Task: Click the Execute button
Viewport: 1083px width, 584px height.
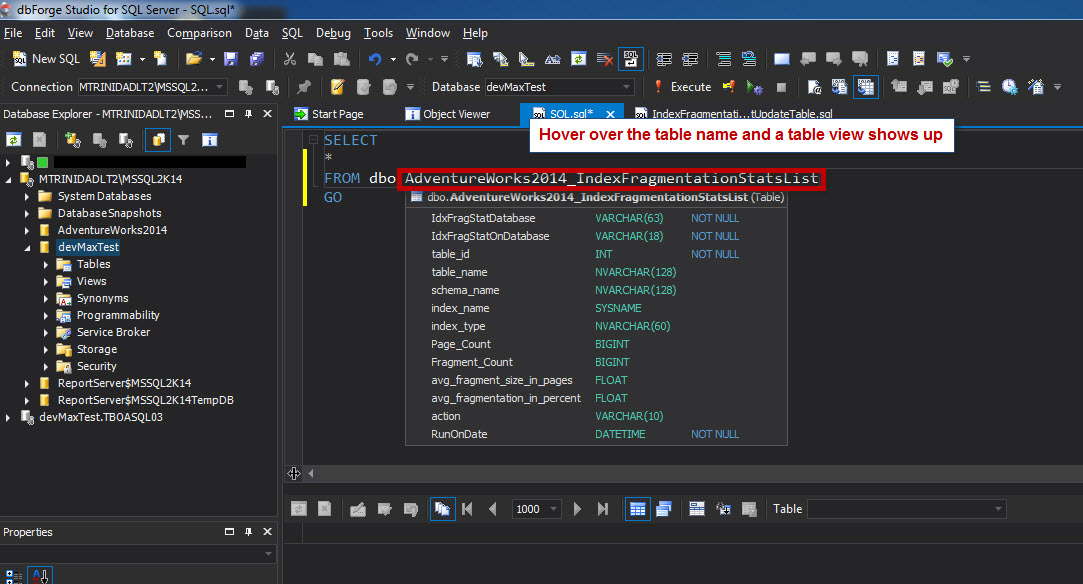Action: [x=682, y=87]
